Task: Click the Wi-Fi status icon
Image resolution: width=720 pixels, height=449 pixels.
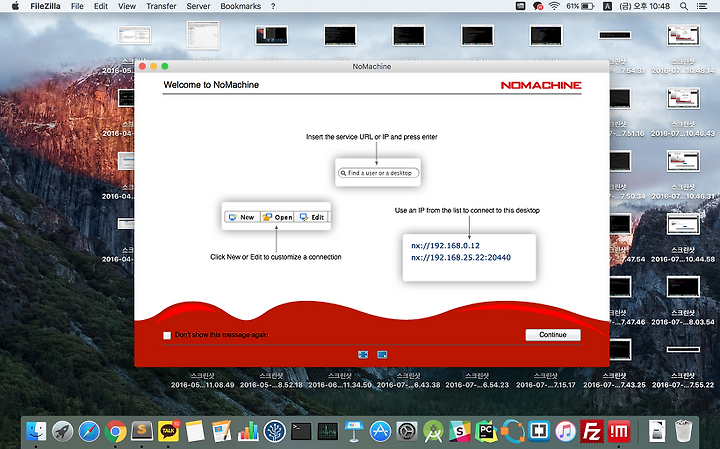Action: pos(554,6)
